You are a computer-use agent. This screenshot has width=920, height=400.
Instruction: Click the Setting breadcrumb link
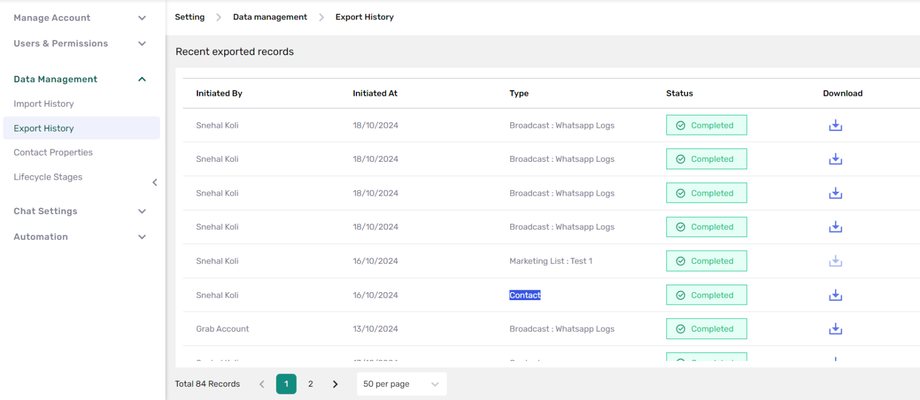(190, 17)
